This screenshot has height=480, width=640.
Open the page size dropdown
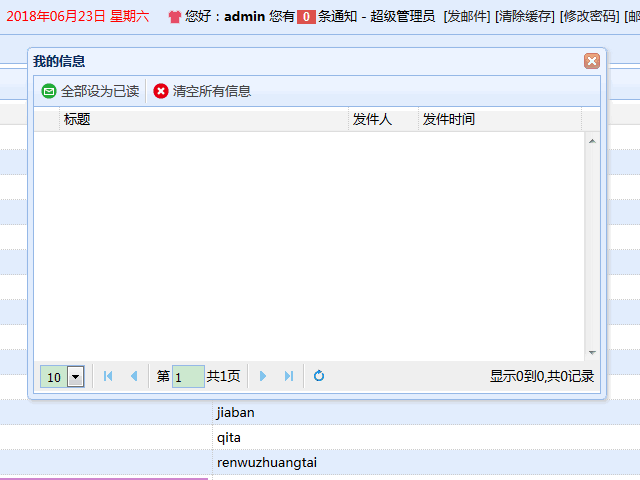pos(75,377)
